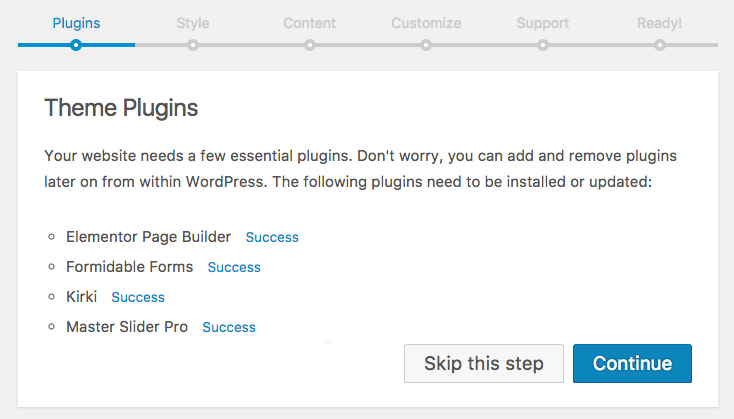Click Success link beside Master Slider Pro

[229, 327]
